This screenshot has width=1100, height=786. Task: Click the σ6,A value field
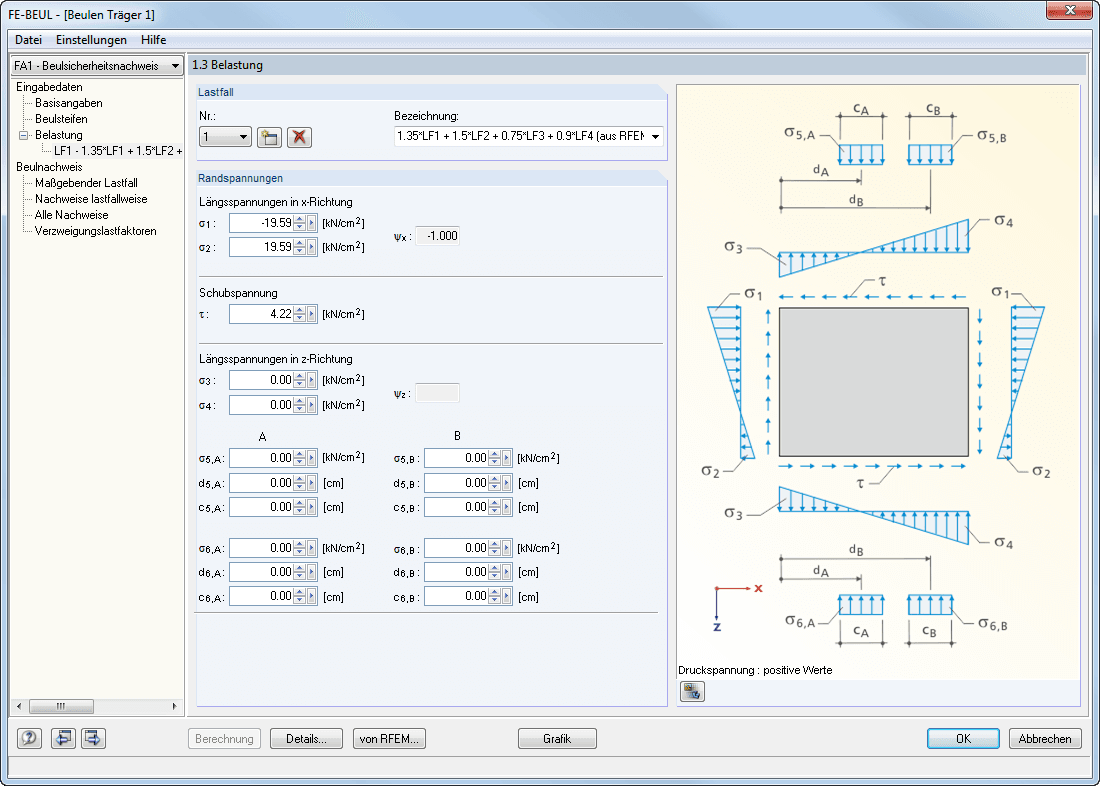tap(261, 548)
